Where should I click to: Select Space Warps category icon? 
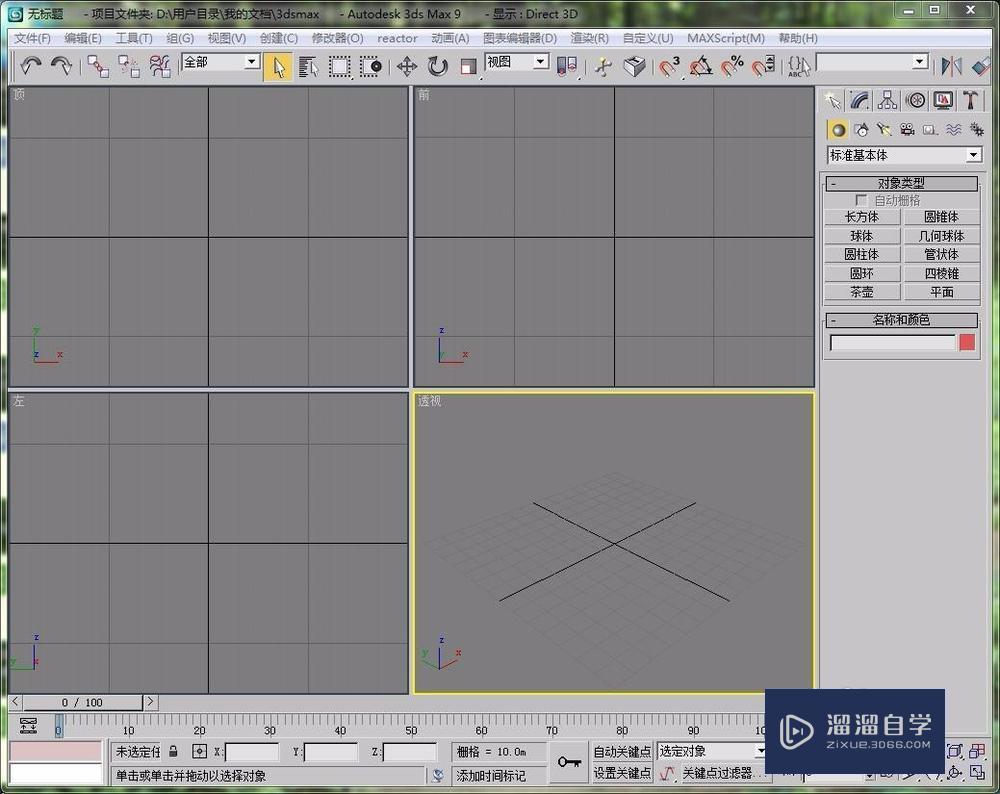pyautogui.click(x=953, y=130)
